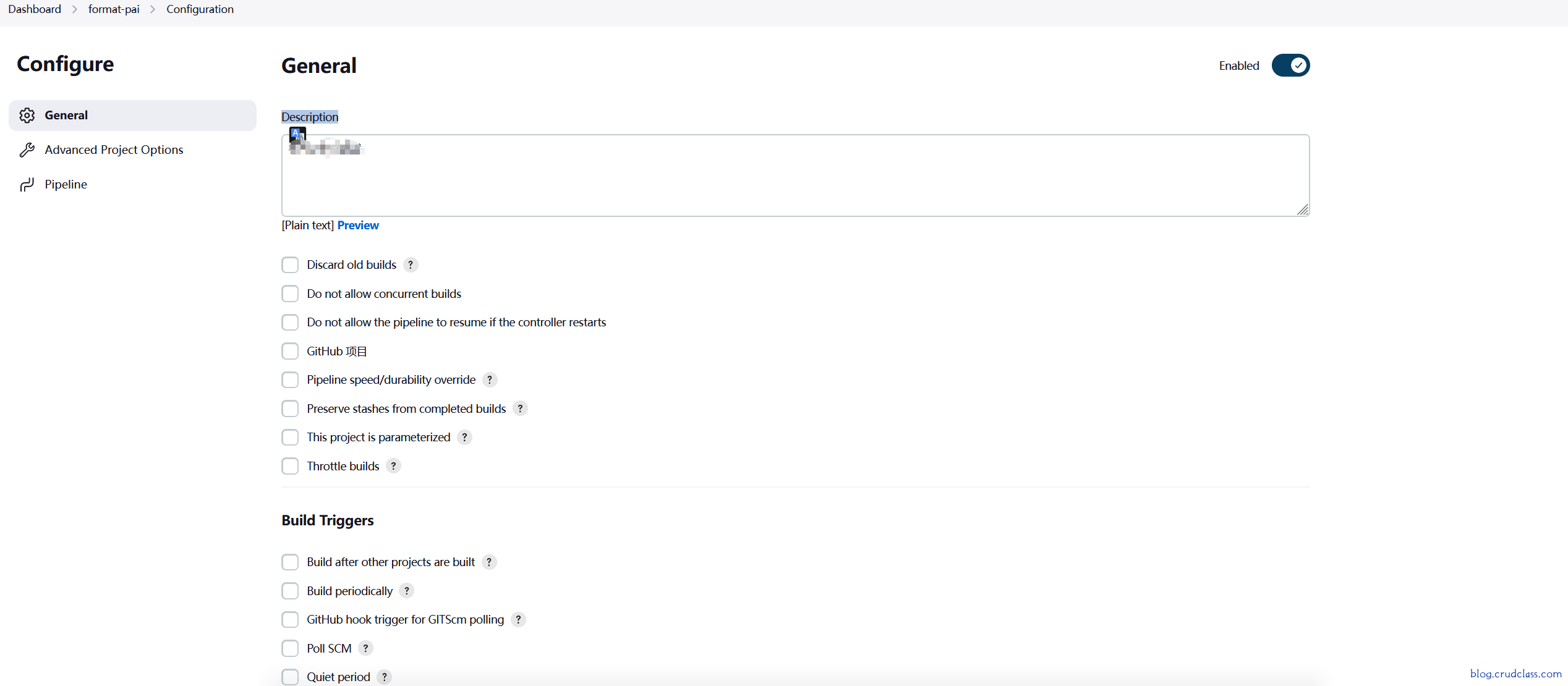Click the Pipeline icon in sidebar
Viewport: 1568px width, 686px height.
click(27, 185)
